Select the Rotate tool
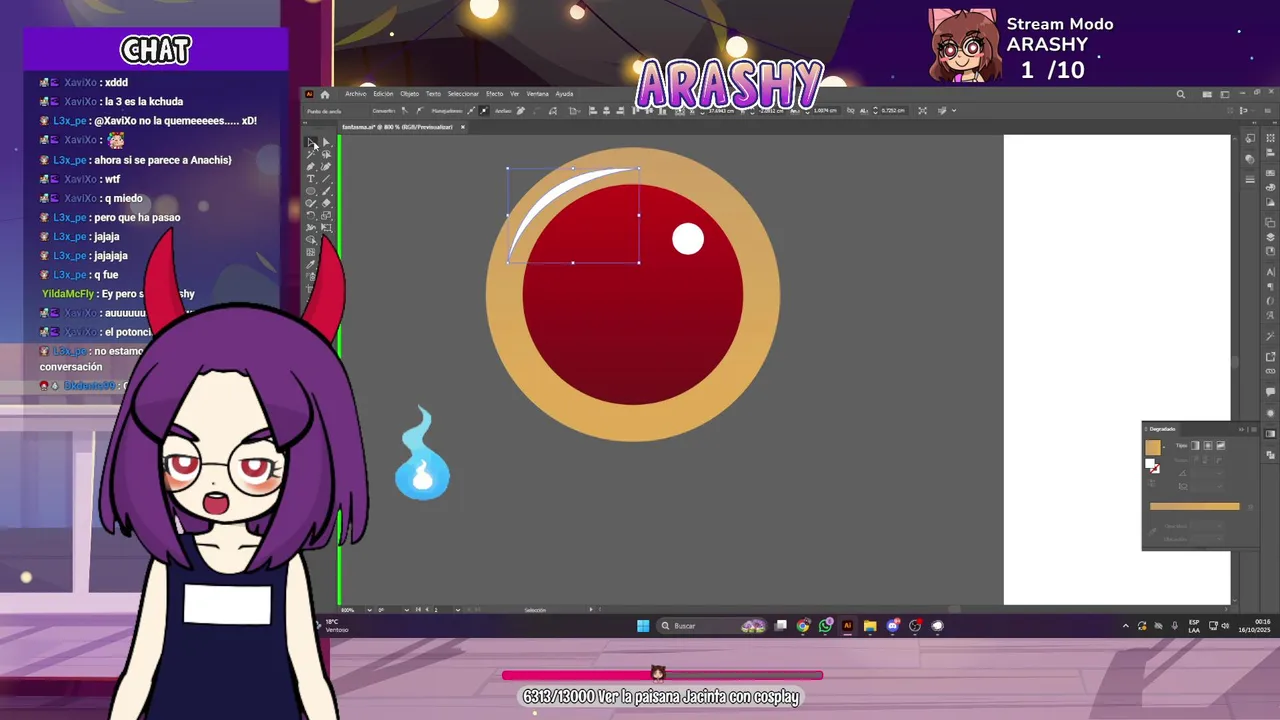This screenshot has height=720, width=1280. [x=311, y=215]
